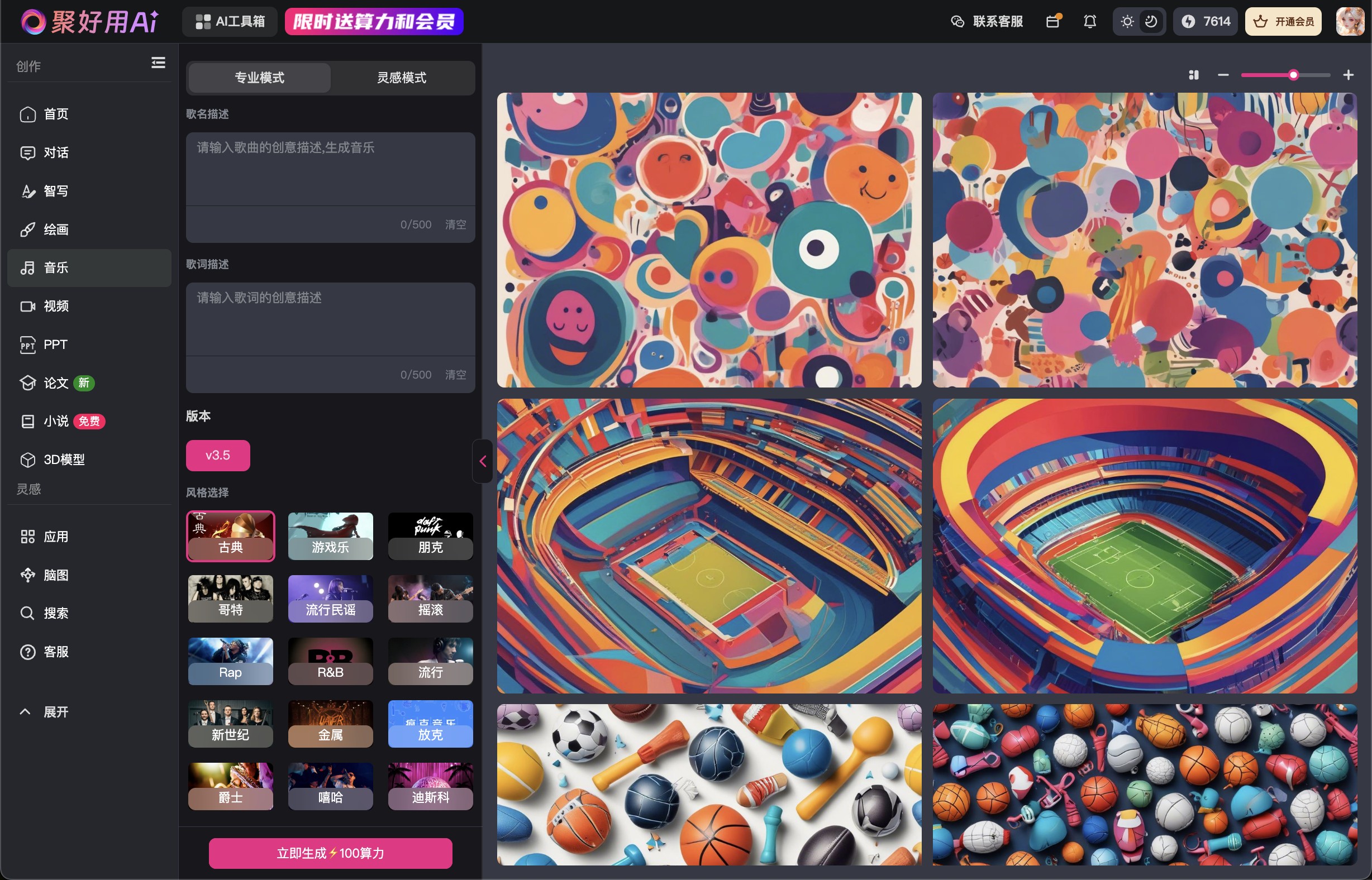Click the 7614 compute power indicator
Image resolution: width=1372 pixels, height=880 pixels.
point(1206,22)
